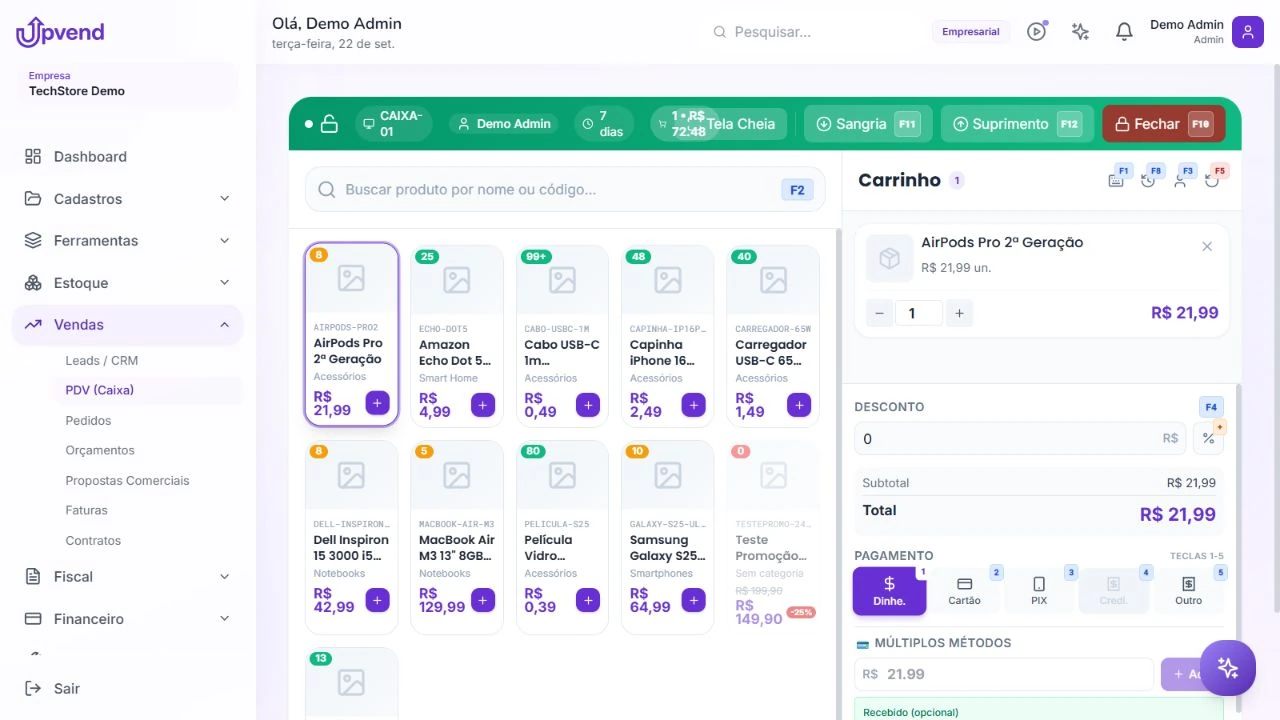Collapse the Vendas section

click(x=128, y=325)
